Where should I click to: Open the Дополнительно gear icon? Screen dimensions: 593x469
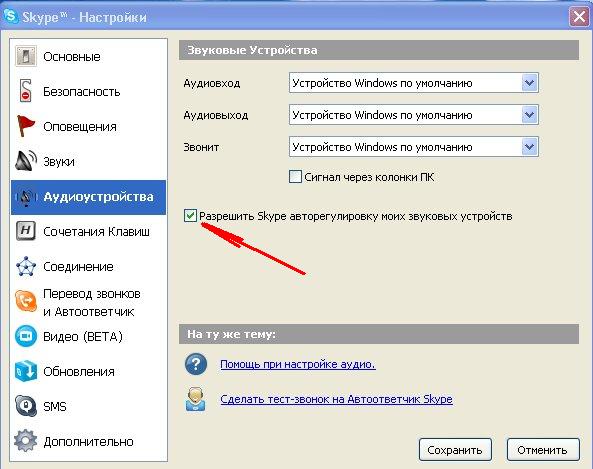[x=26, y=441]
